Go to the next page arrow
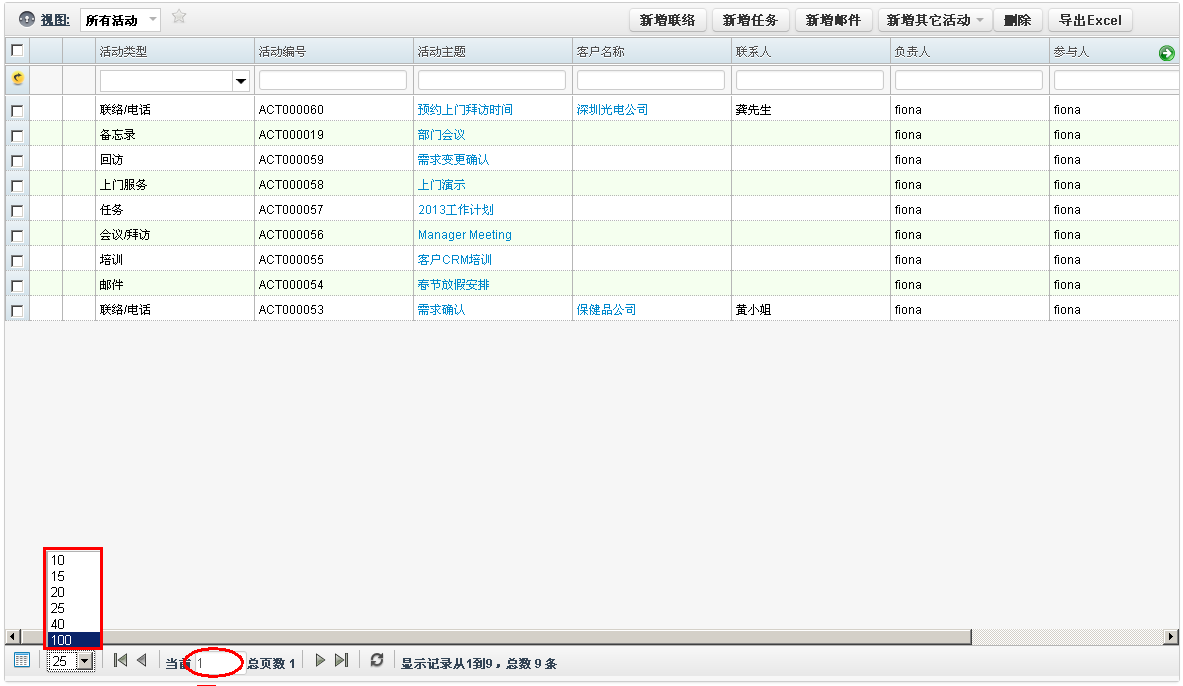The width and height of the screenshot is (1183, 686). [x=321, y=660]
